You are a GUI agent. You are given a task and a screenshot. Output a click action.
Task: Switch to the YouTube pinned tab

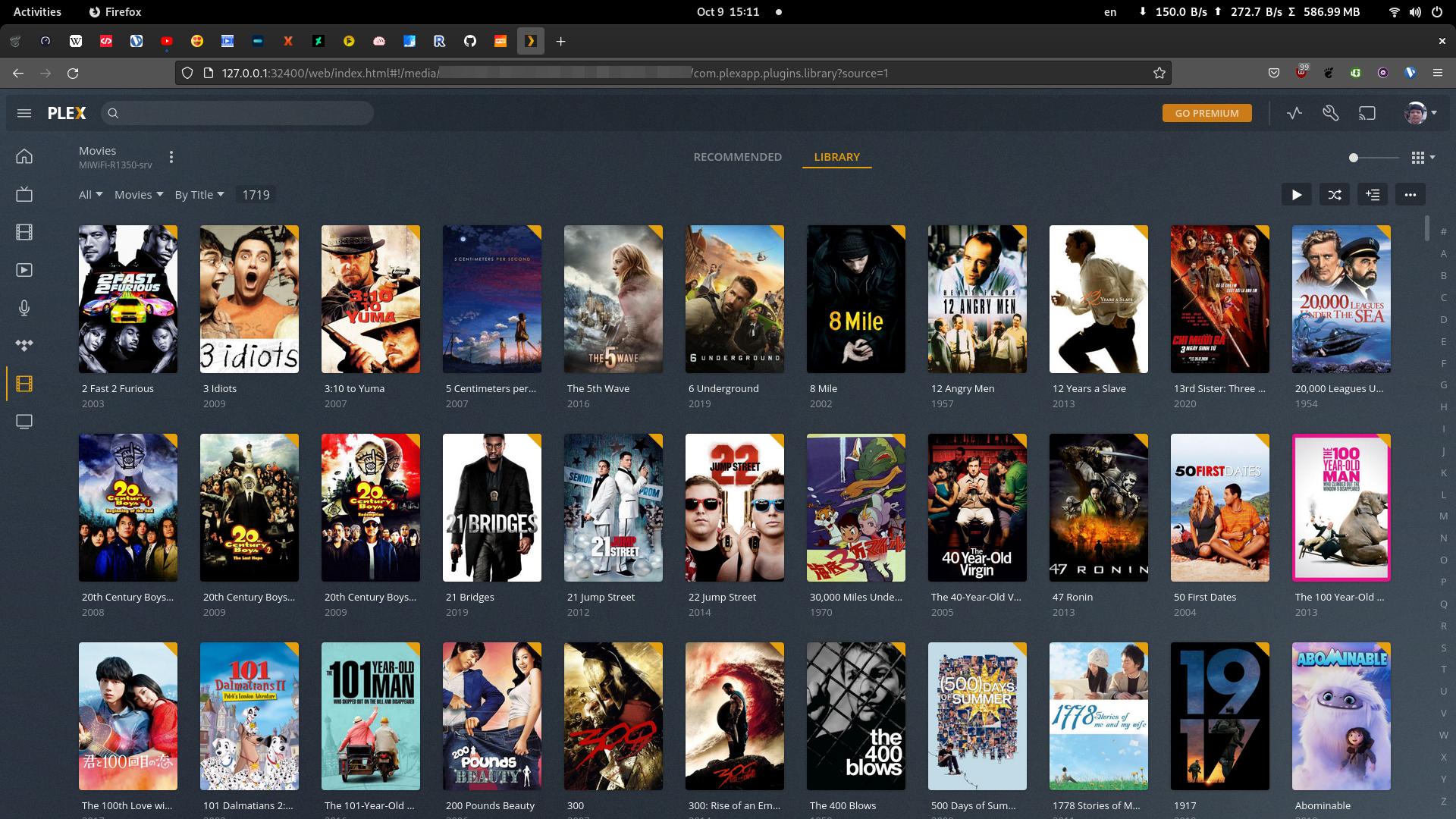click(x=167, y=41)
